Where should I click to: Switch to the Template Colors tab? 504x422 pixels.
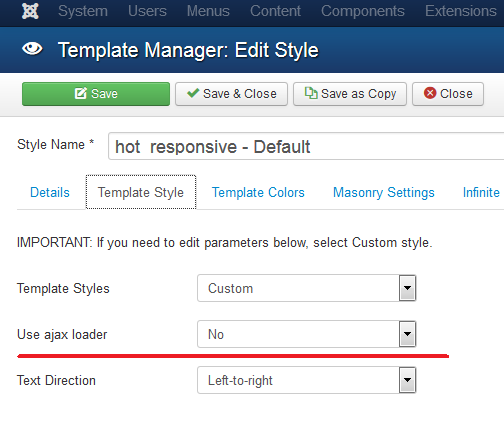click(x=258, y=193)
